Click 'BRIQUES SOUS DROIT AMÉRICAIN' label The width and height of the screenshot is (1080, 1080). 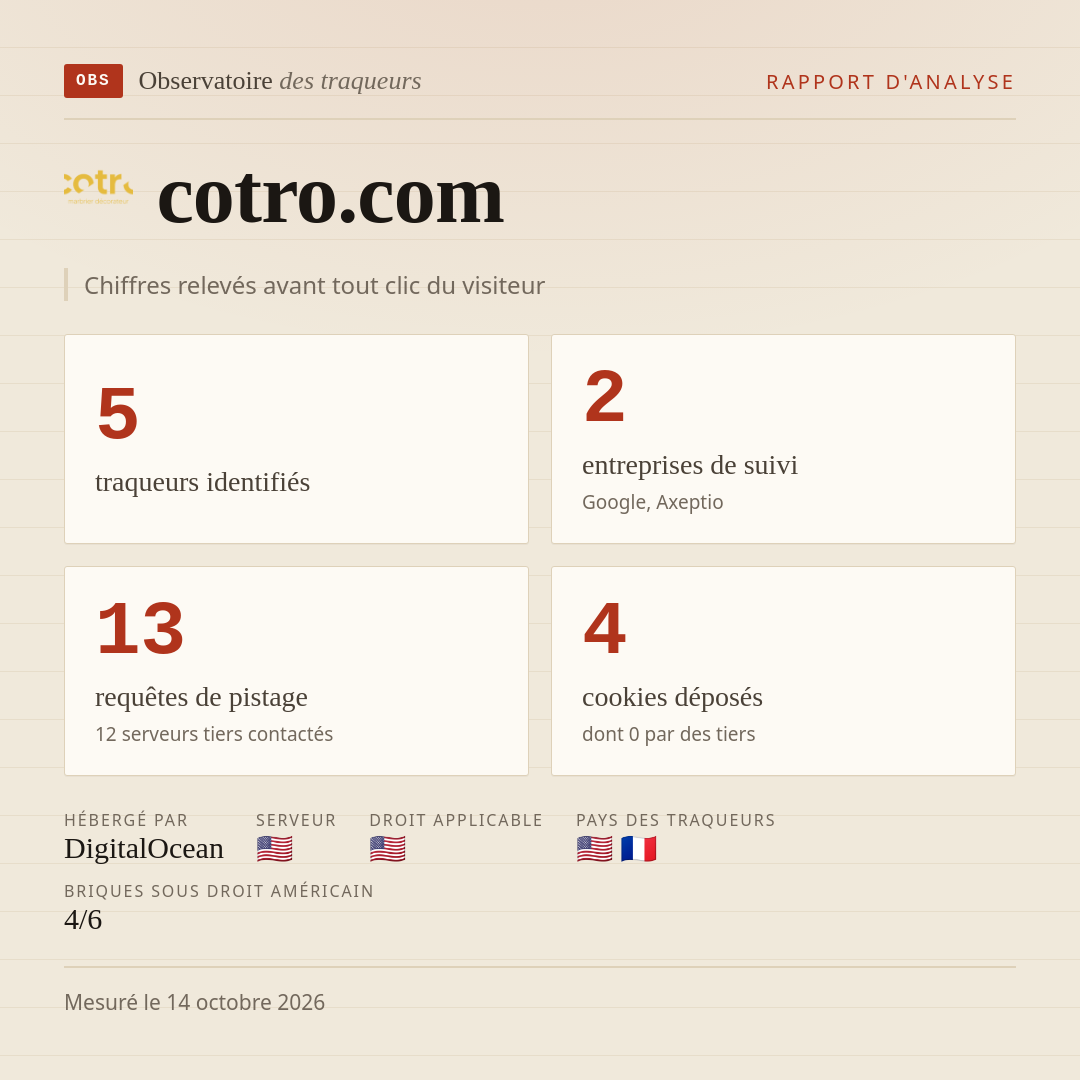(219, 891)
